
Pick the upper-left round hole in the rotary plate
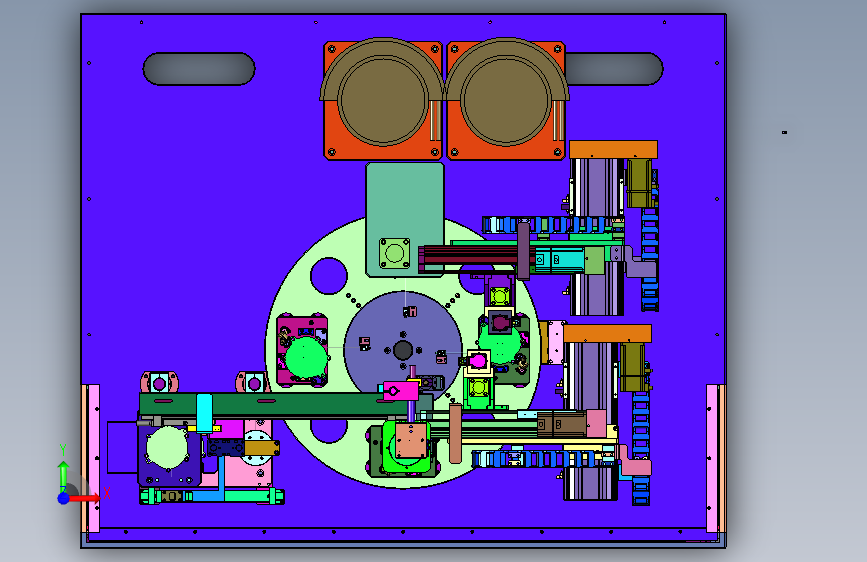[329, 275]
